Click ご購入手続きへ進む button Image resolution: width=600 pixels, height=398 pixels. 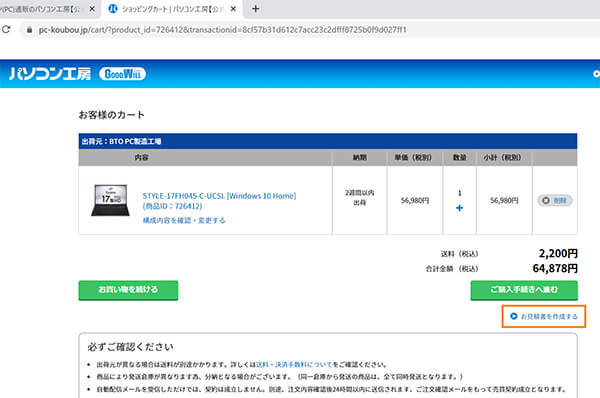pos(524,290)
